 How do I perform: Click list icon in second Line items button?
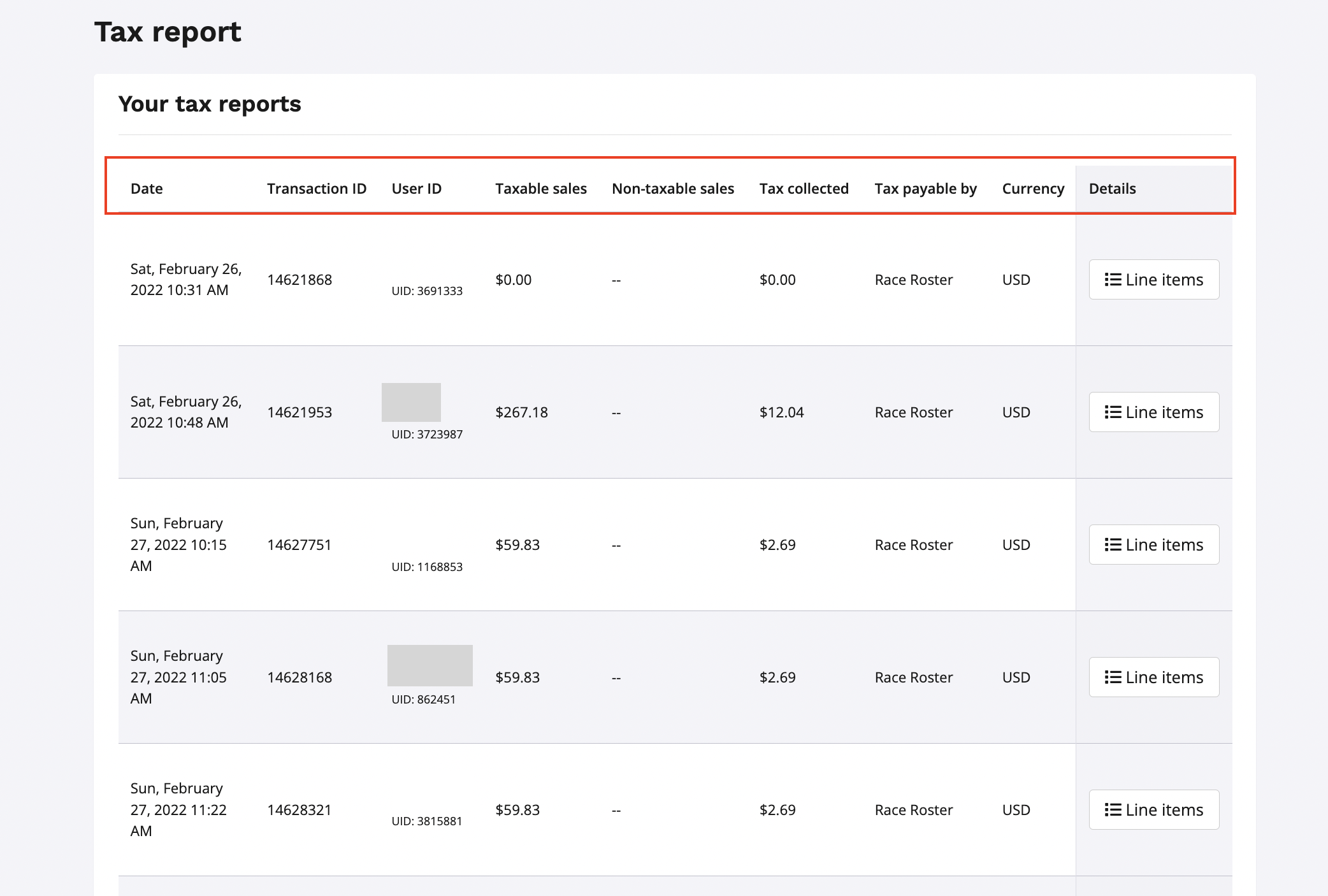(1113, 412)
